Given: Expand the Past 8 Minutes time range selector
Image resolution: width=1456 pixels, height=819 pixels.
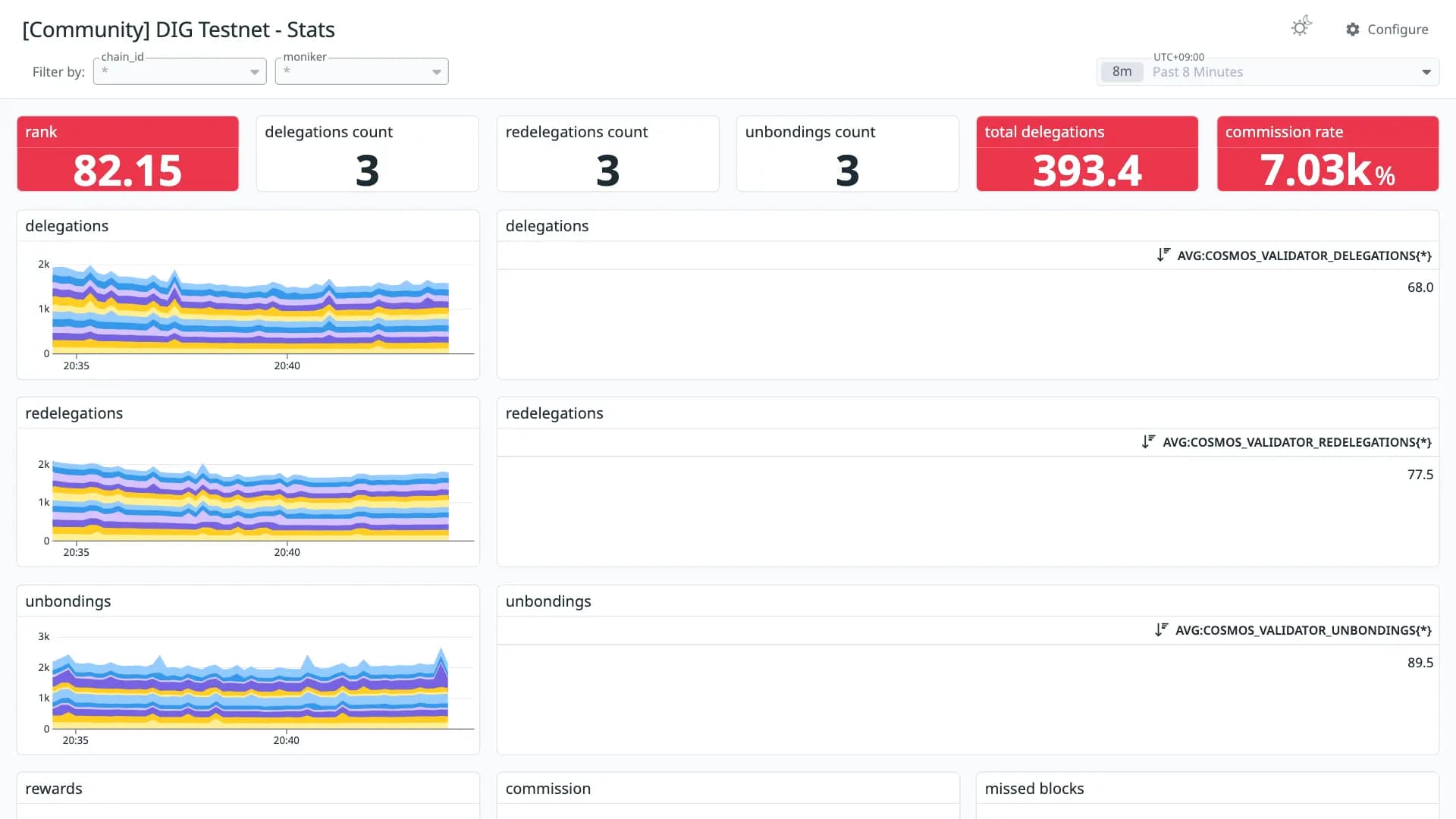Looking at the screenshot, I should tap(1268, 72).
